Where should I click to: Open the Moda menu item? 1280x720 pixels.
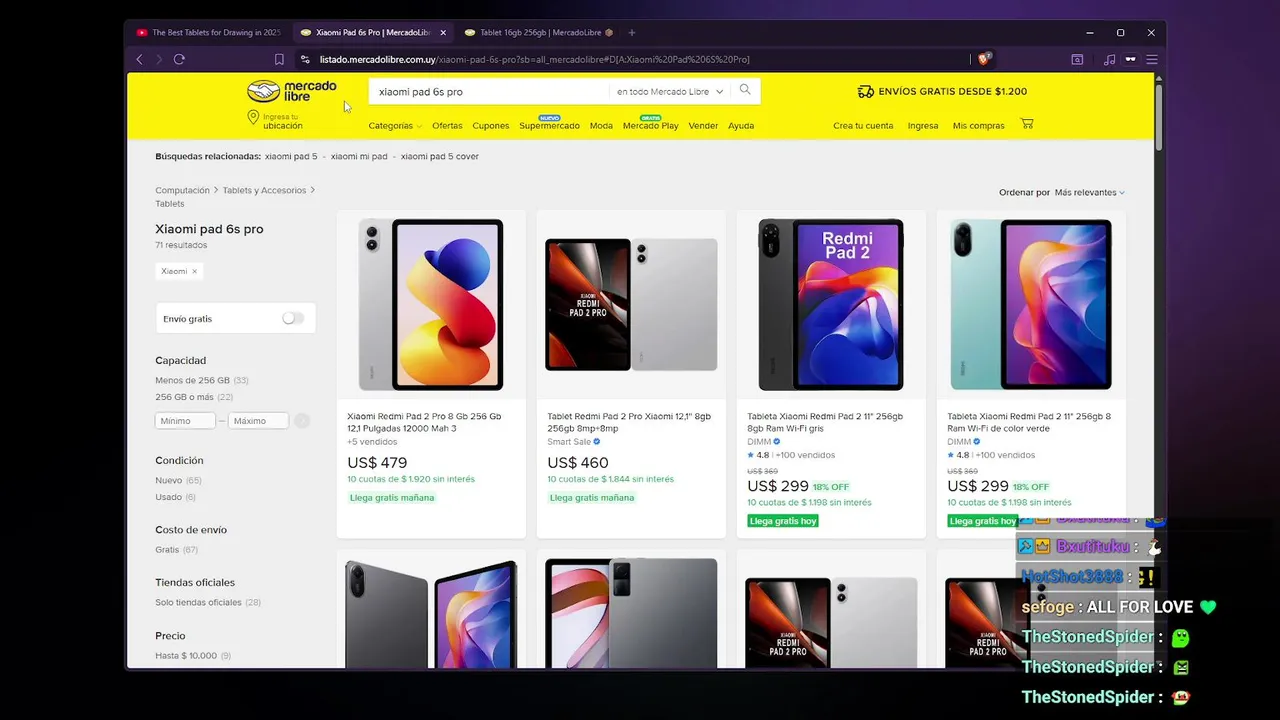pos(601,126)
